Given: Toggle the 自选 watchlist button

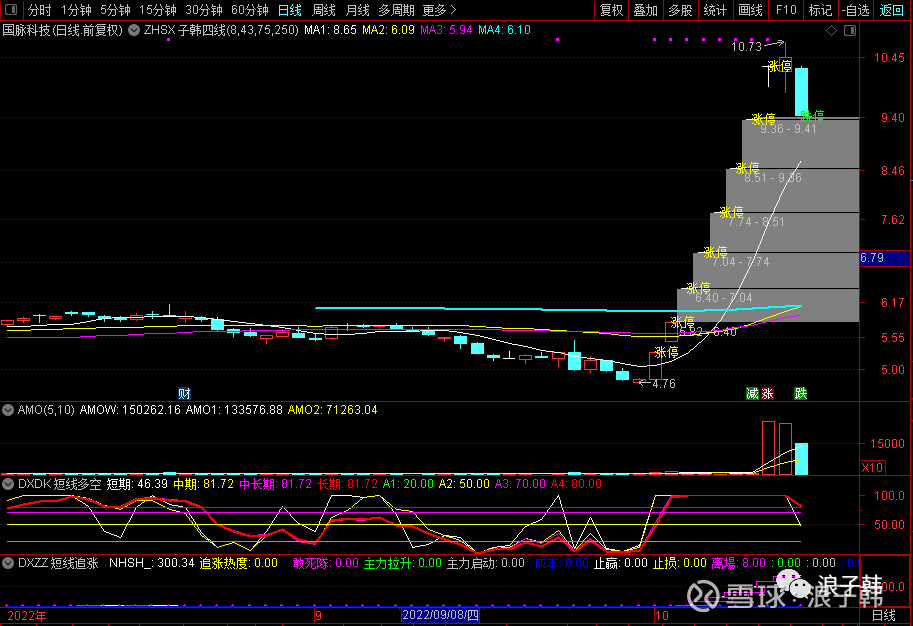Looking at the screenshot, I should point(855,10).
